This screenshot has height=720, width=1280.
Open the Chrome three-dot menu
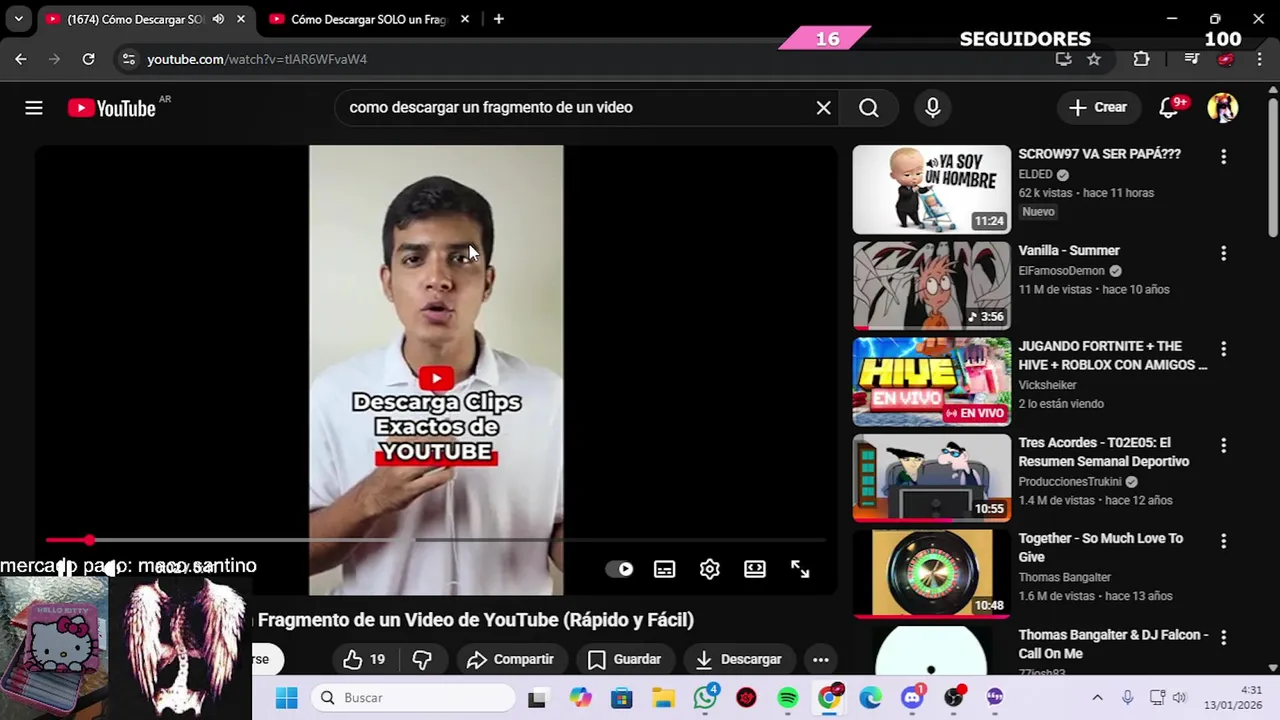(1258, 59)
